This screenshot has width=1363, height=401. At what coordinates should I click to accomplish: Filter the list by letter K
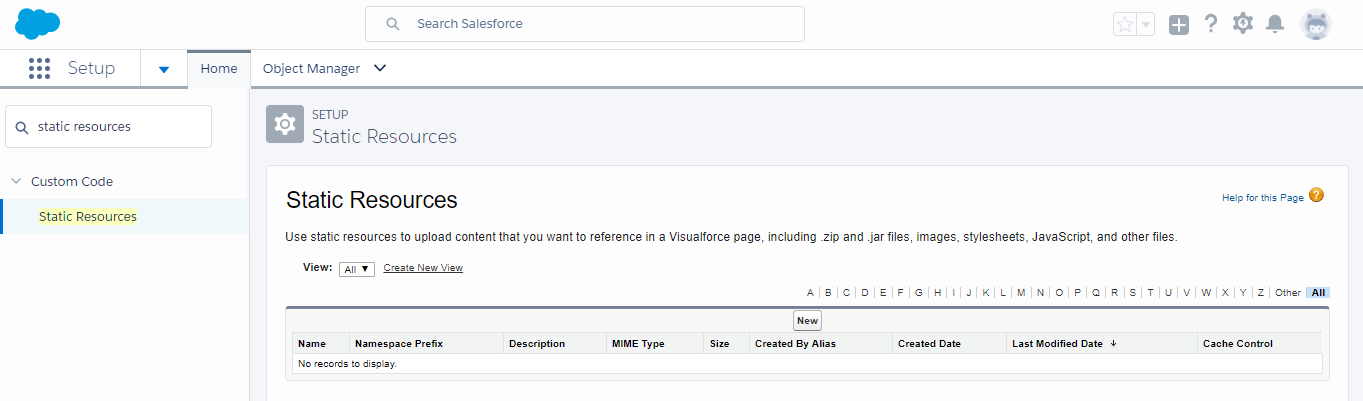(x=986, y=293)
